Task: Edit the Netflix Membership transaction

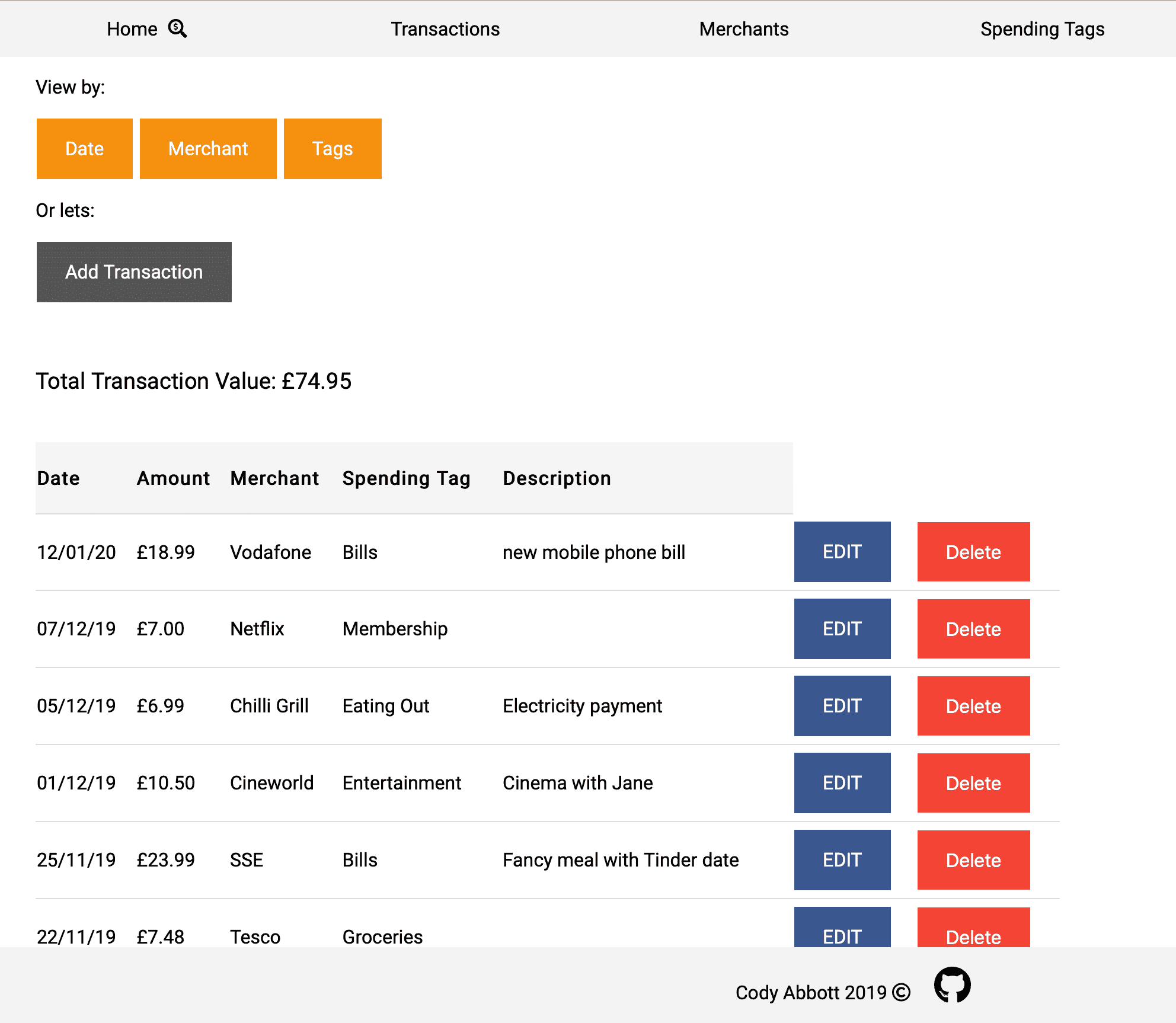Action: click(842, 629)
